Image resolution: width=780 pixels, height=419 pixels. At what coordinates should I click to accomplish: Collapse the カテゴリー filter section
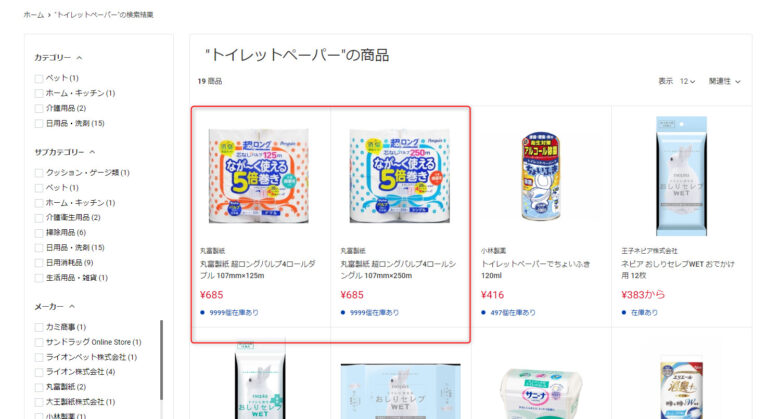(79, 58)
